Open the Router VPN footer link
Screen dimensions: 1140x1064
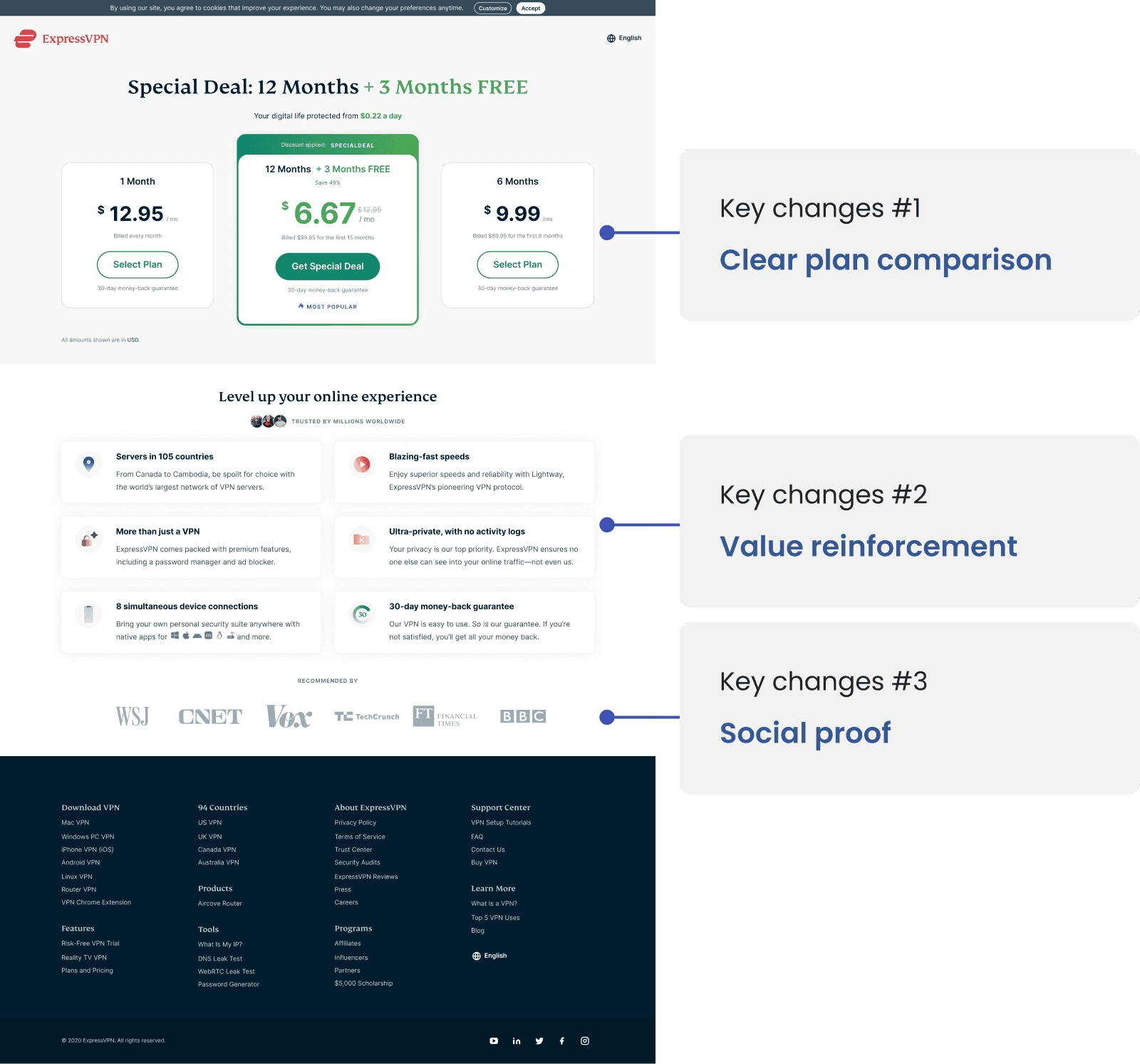[x=79, y=889]
